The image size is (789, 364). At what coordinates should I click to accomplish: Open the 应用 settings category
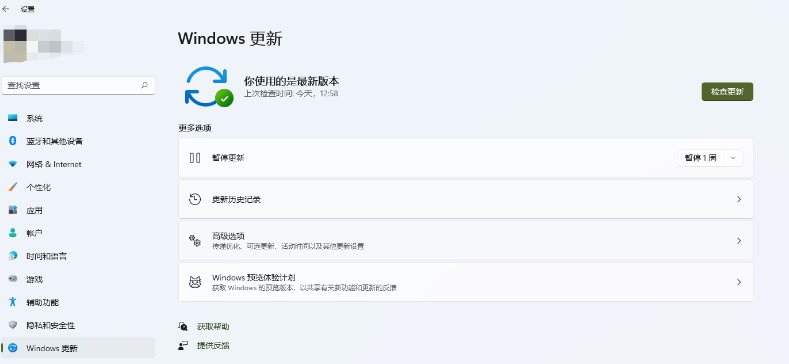pos(78,210)
